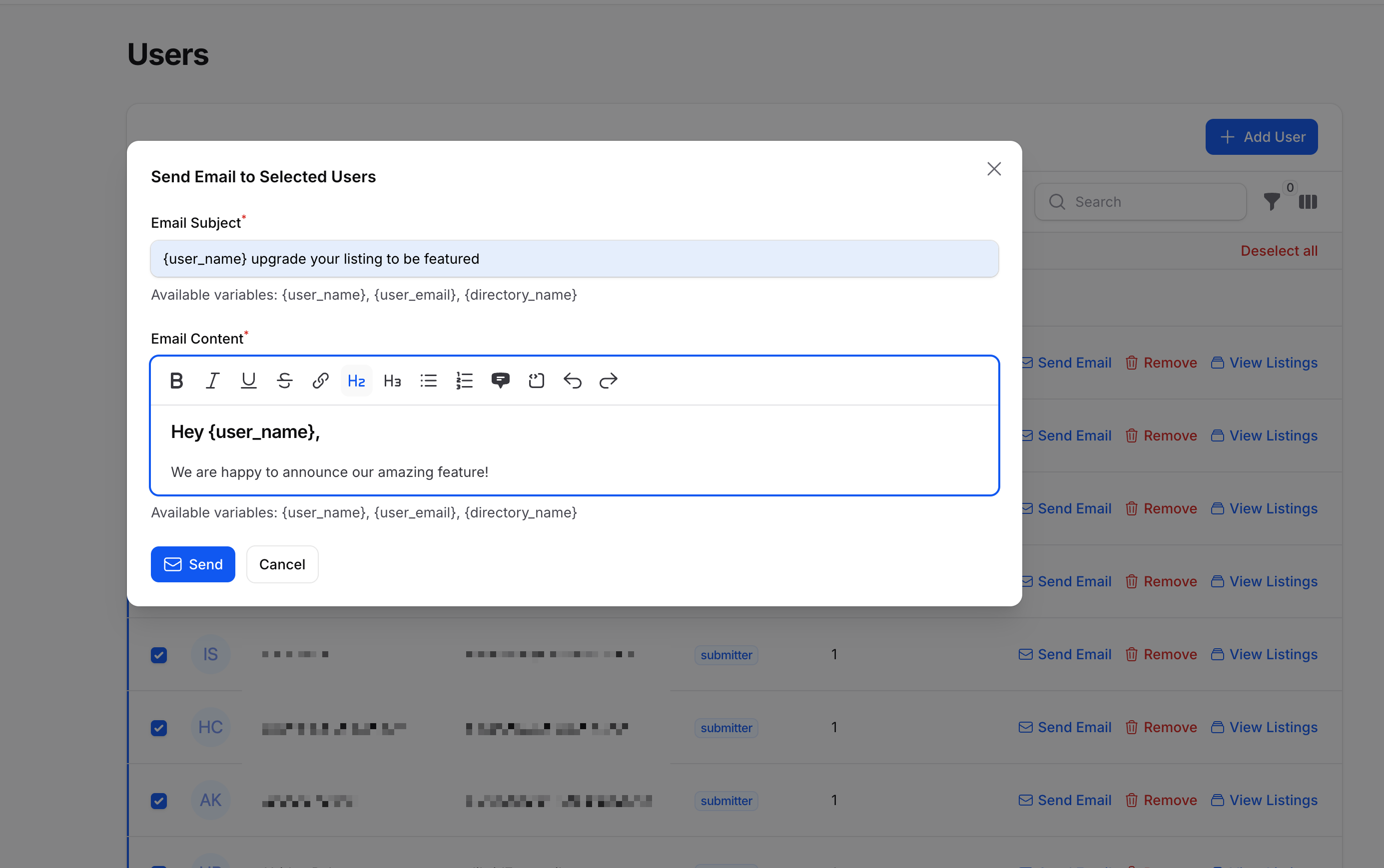The image size is (1384, 868).
Task: Click Deselect all link
Action: (1279, 251)
